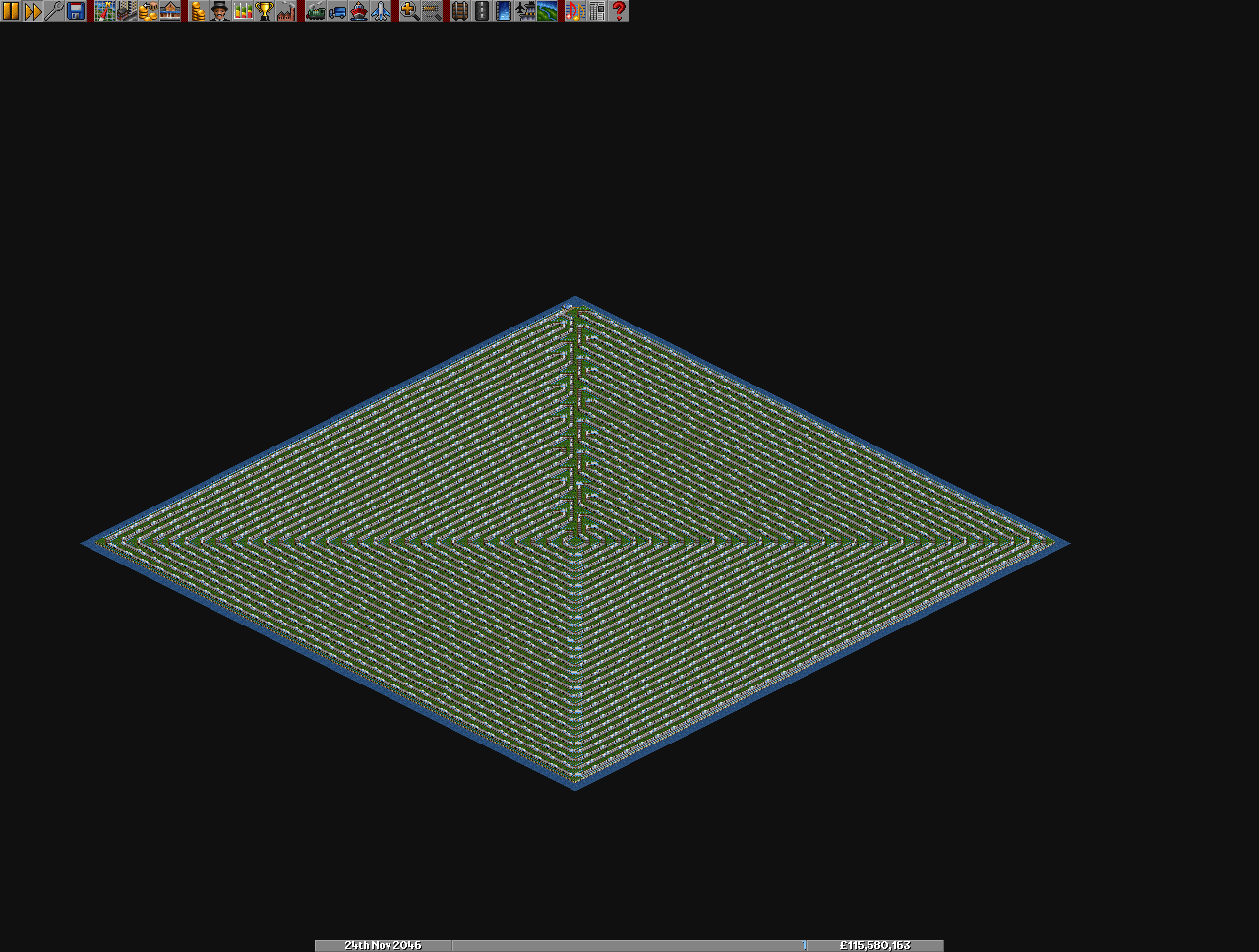The image size is (1259, 952).
Task: Open the landscaping toolbar
Action: [547, 11]
